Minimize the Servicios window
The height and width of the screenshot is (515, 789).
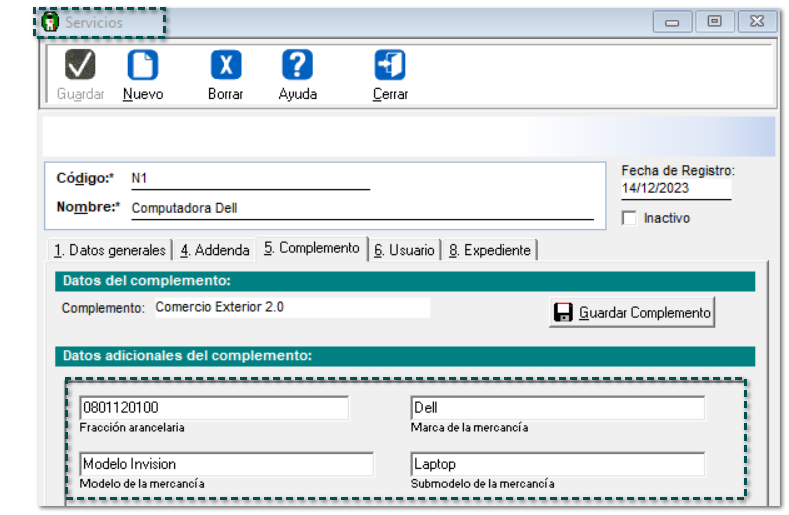pyautogui.click(x=672, y=22)
